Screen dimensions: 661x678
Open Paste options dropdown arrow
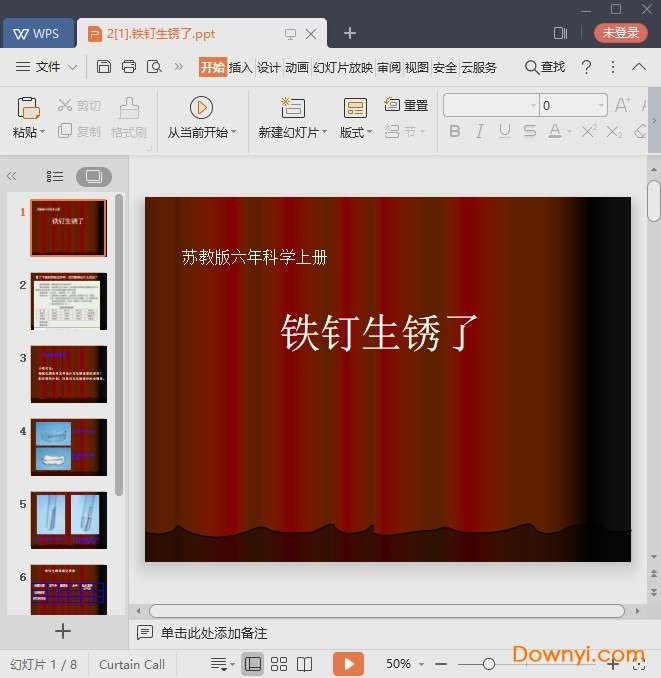(x=42, y=131)
